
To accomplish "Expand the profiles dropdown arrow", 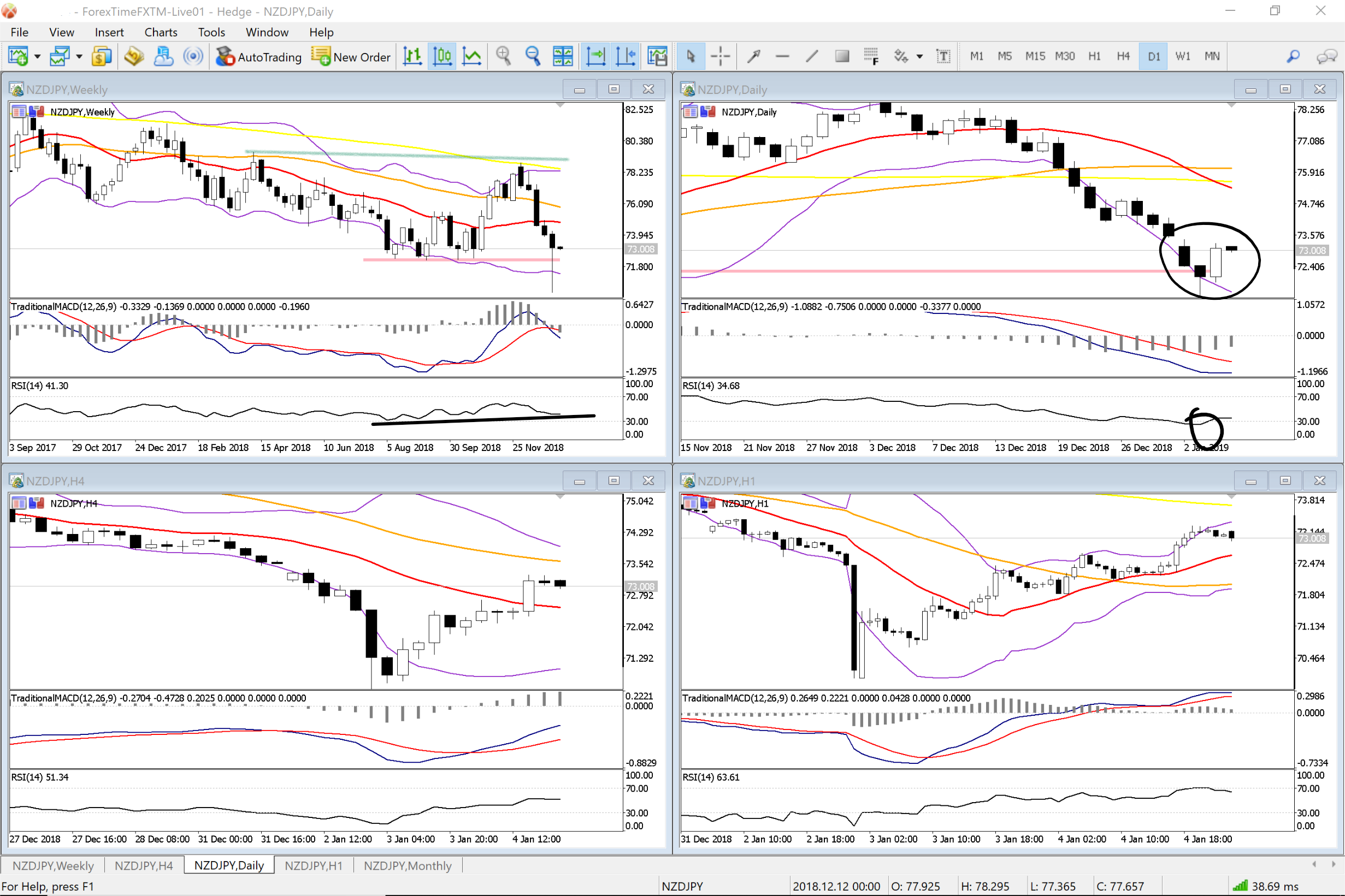I will (79, 56).
